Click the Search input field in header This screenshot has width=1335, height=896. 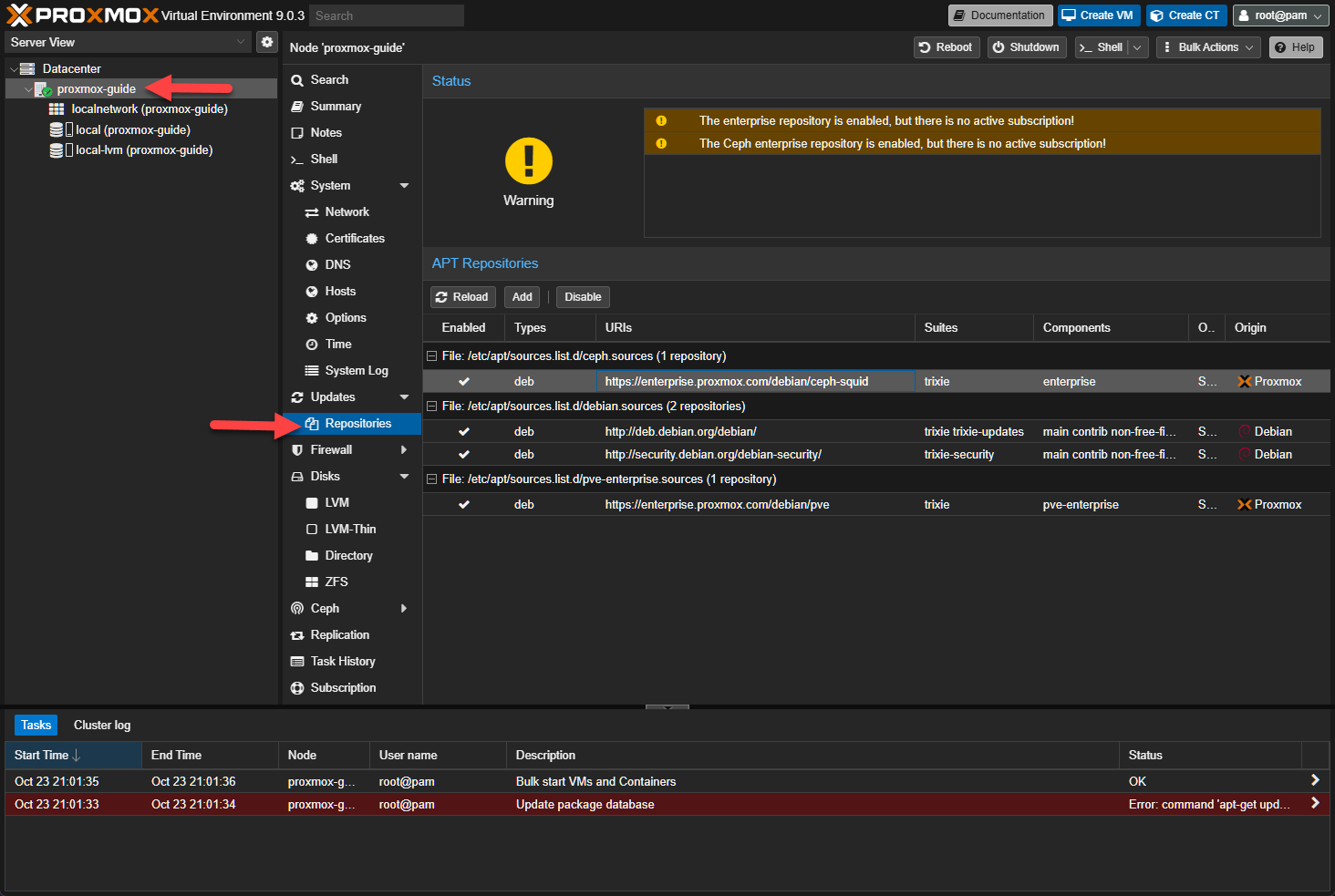pos(386,15)
